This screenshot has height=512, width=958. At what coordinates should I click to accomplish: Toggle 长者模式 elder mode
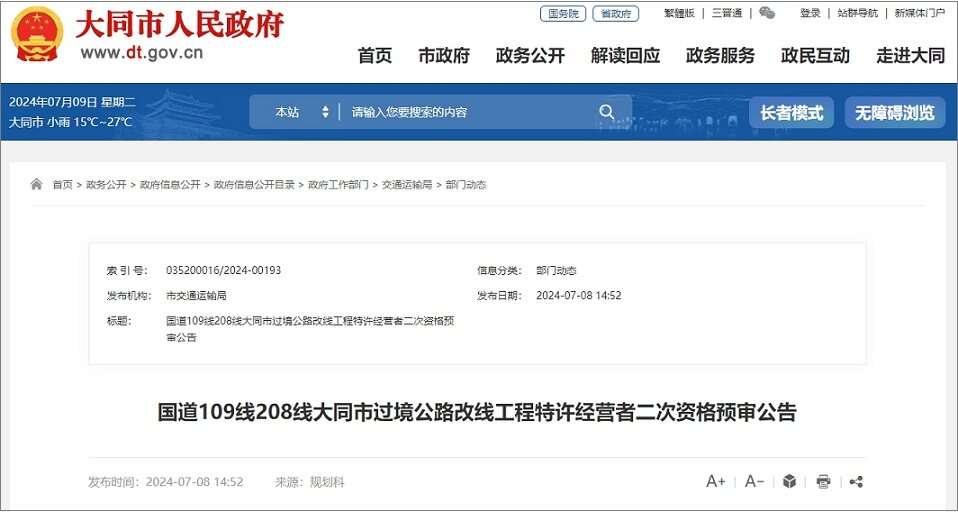pyautogui.click(x=791, y=113)
